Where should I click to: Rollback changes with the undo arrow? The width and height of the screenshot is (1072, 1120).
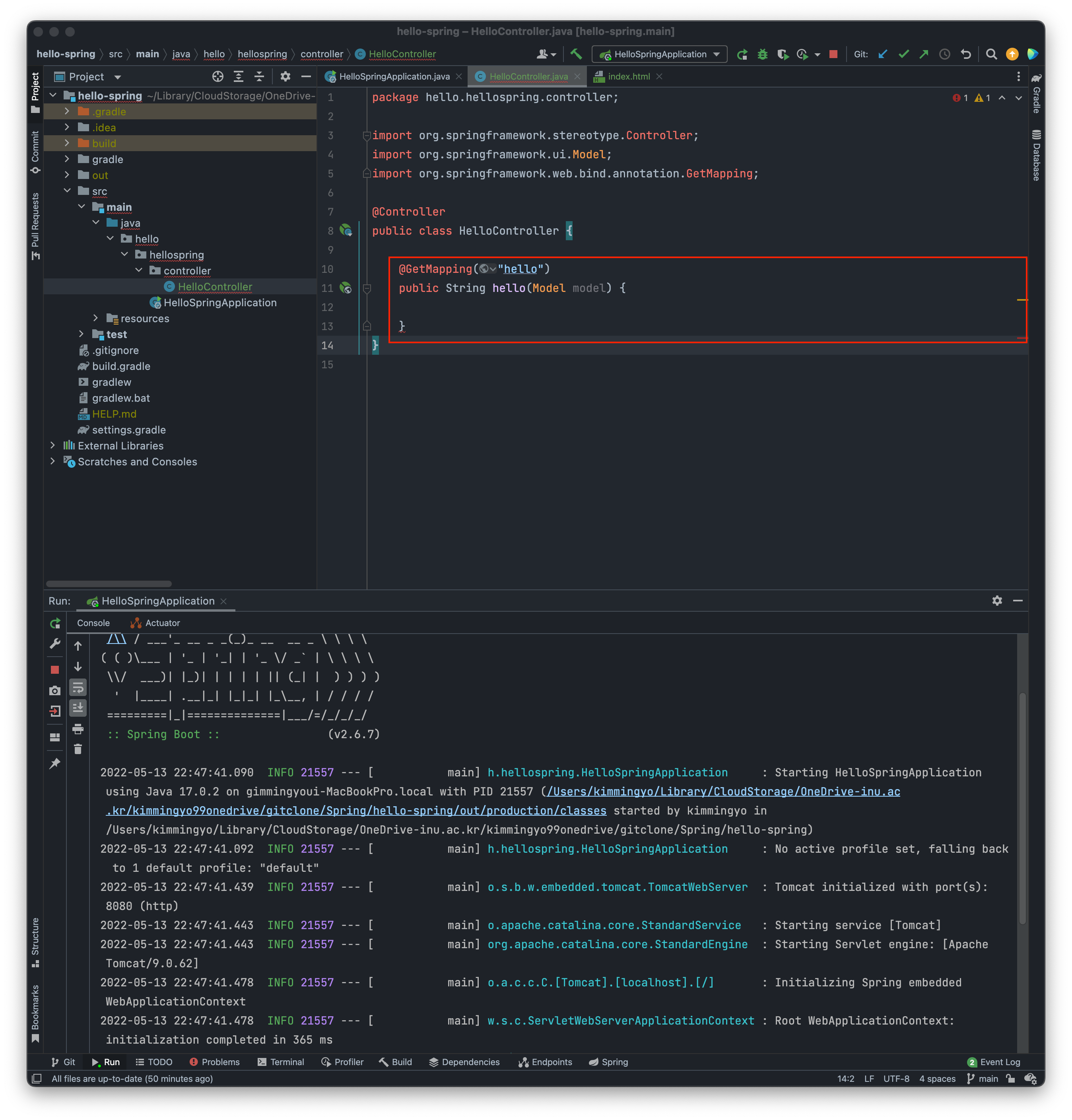pos(966,54)
